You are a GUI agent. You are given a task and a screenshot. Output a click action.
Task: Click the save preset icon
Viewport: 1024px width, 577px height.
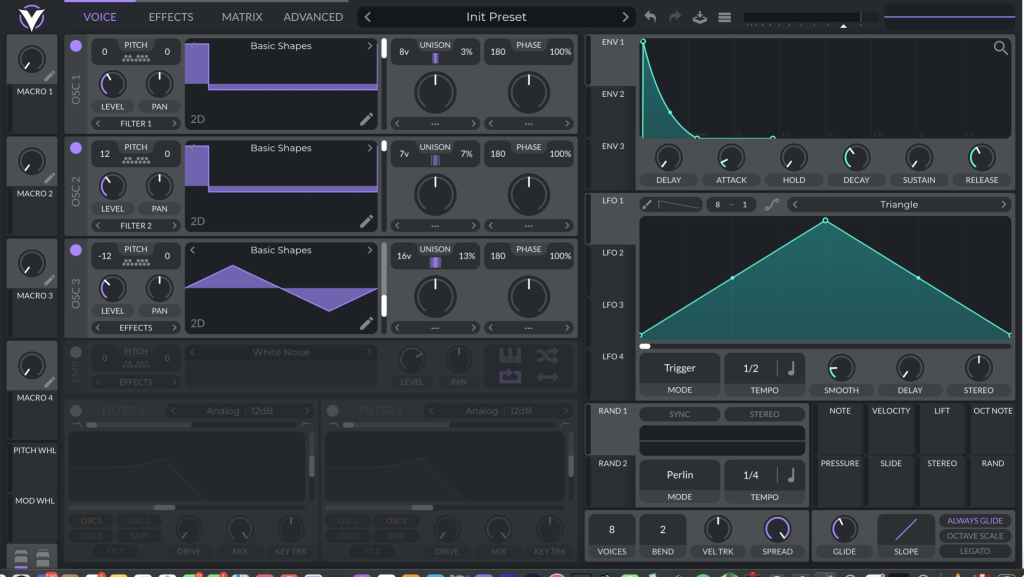(x=700, y=17)
